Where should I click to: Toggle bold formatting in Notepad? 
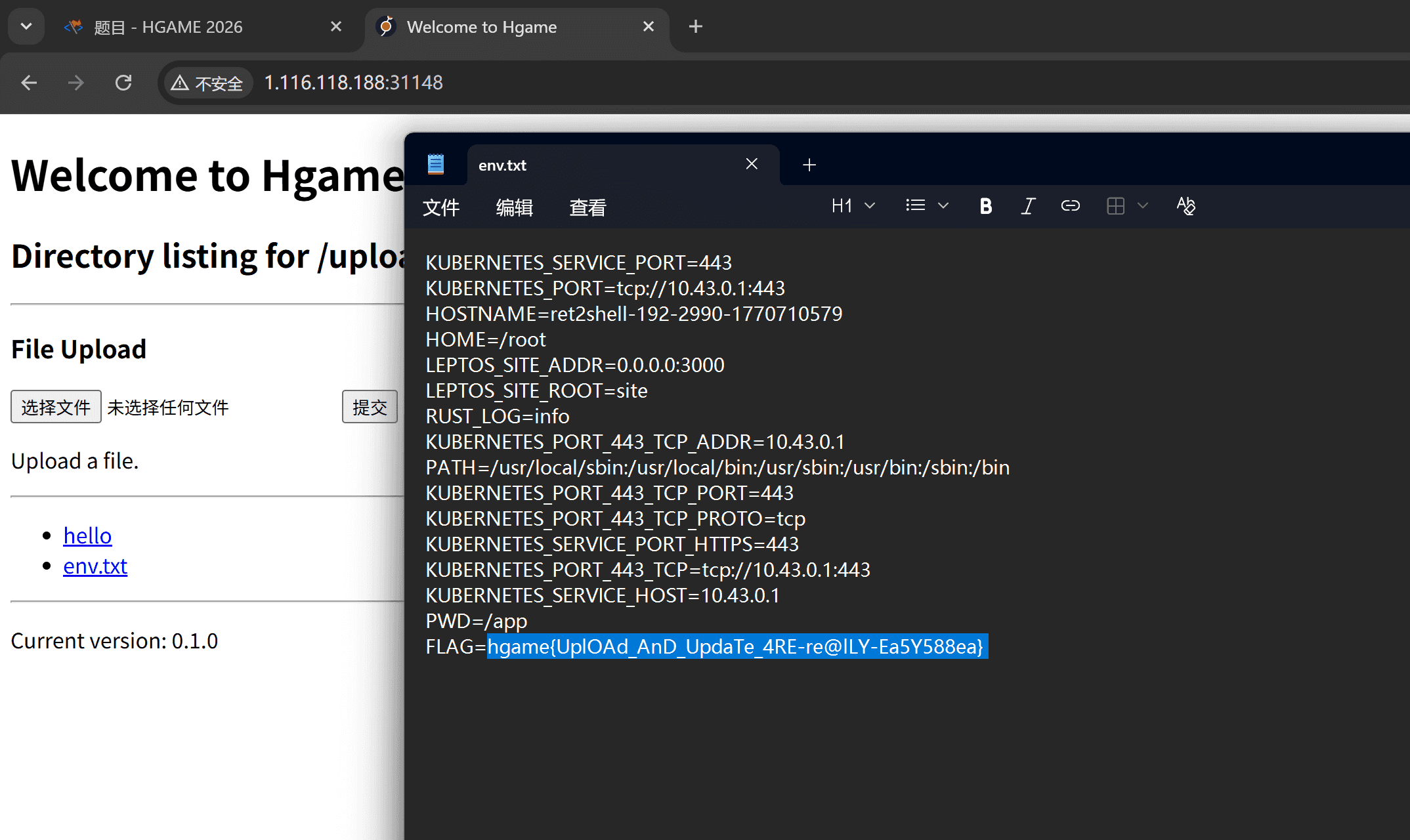[985, 206]
